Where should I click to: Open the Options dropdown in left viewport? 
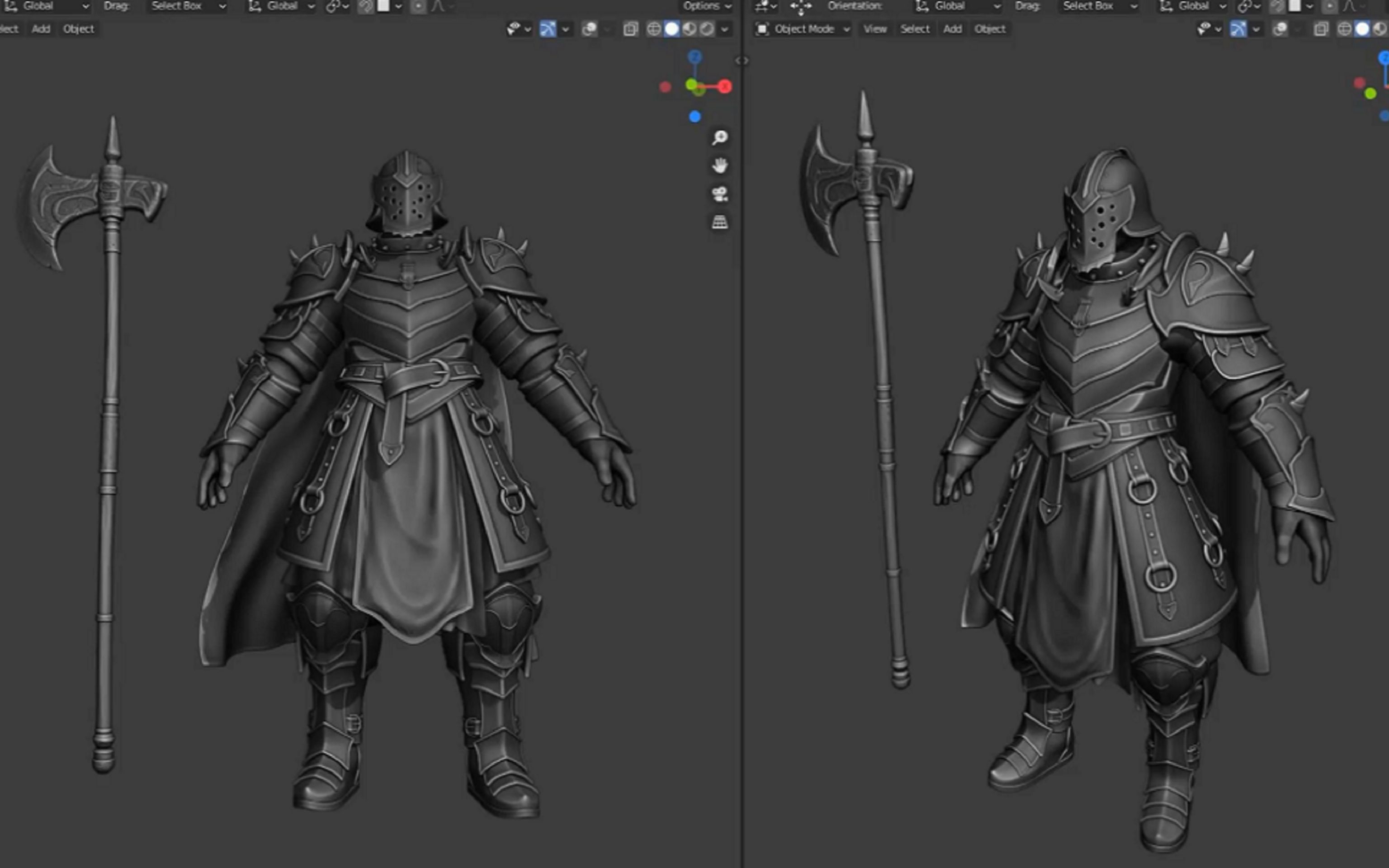click(x=707, y=6)
